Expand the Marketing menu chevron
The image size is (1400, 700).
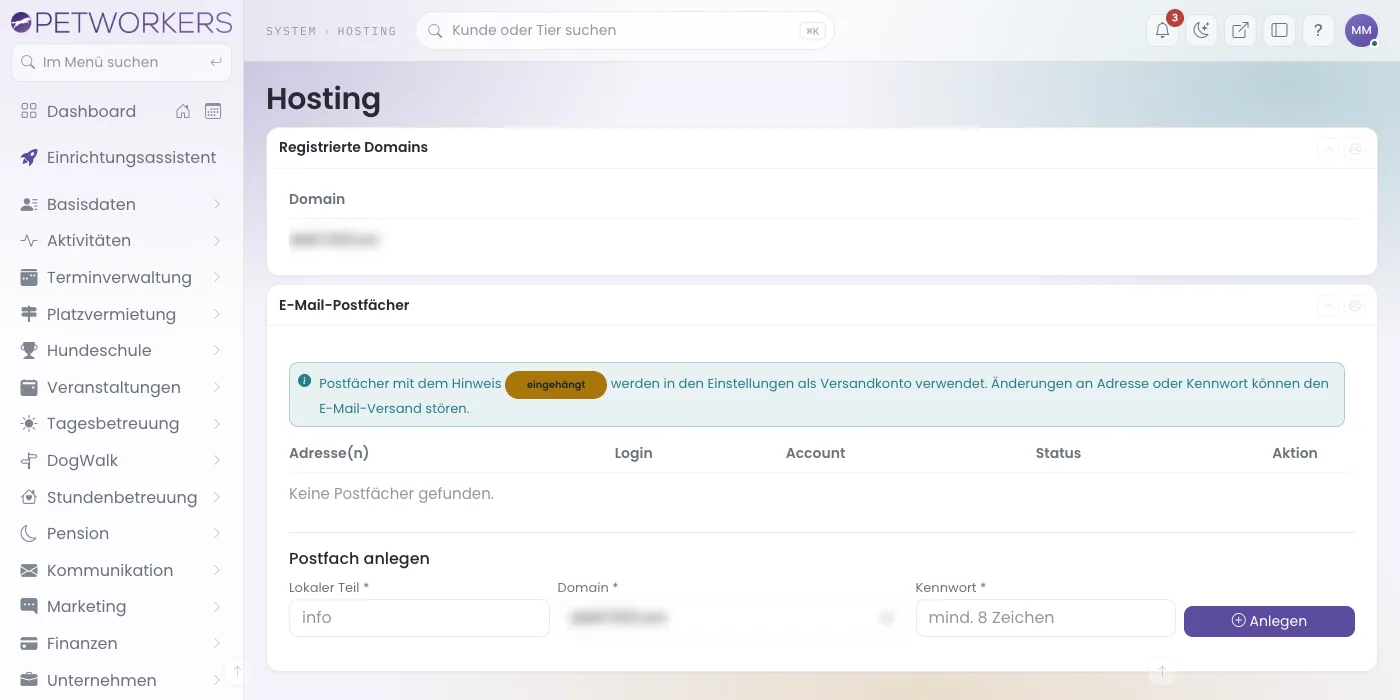pos(217,606)
